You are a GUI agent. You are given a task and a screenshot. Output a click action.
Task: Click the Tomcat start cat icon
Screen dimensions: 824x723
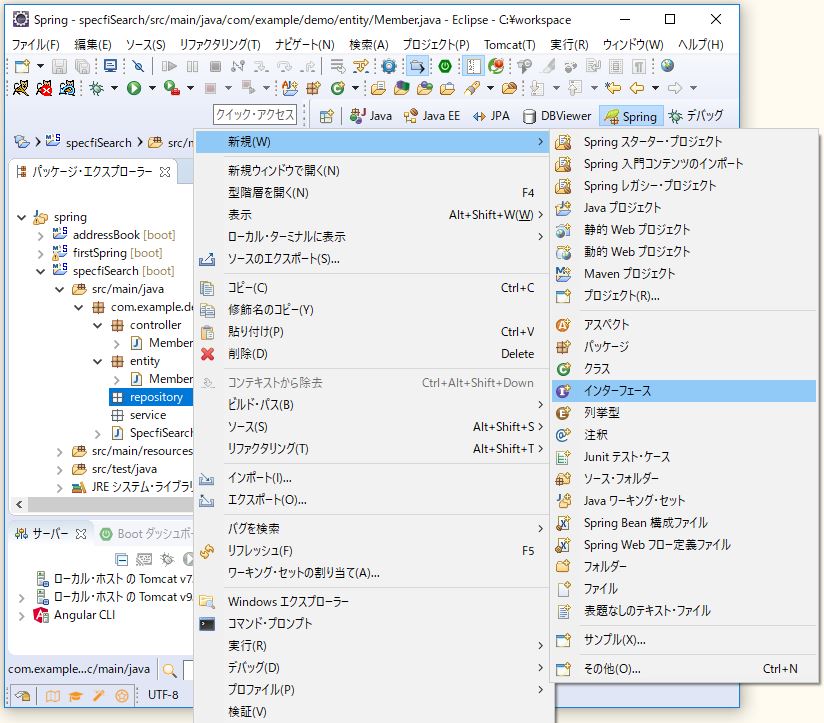coord(21,88)
